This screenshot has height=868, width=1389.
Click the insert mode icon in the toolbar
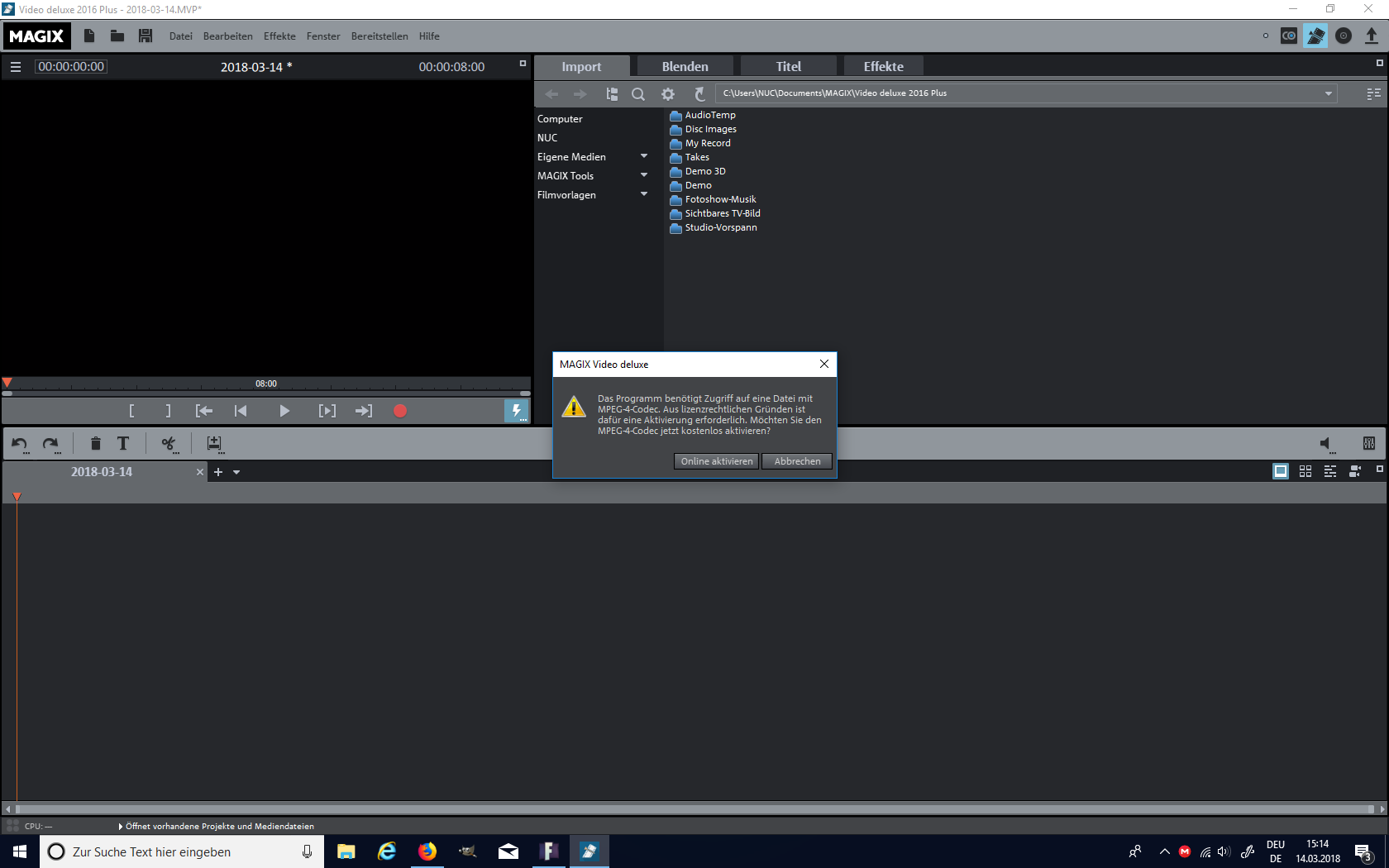point(214,444)
